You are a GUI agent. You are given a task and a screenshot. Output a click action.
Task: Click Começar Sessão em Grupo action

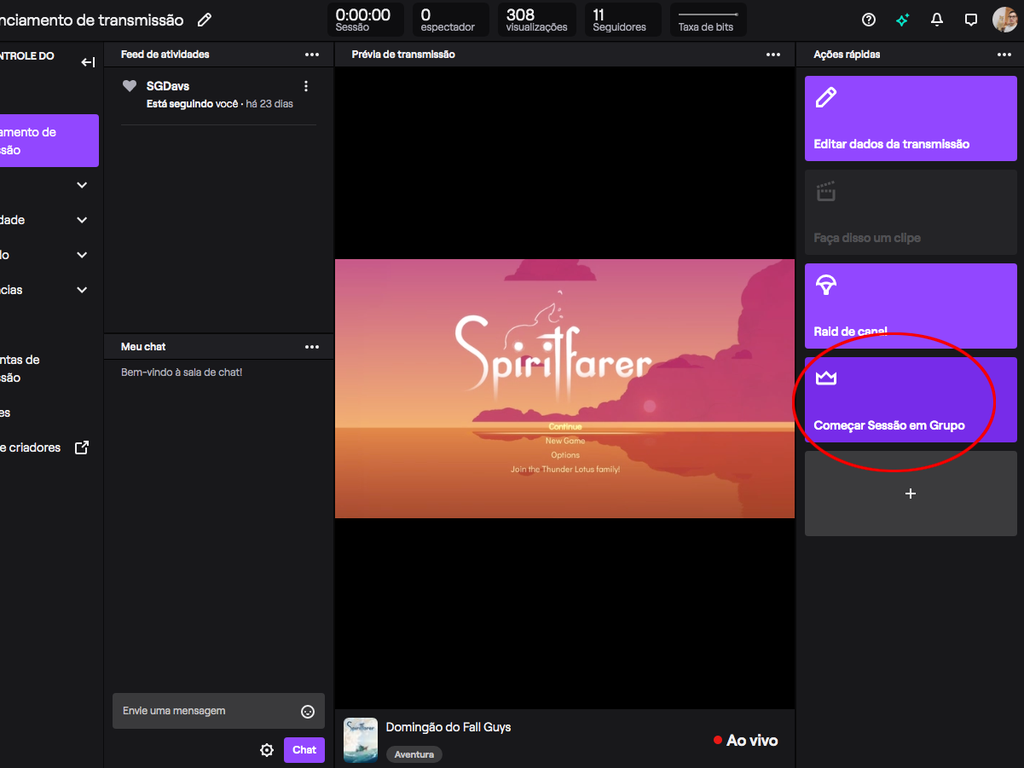click(x=910, y=400)
